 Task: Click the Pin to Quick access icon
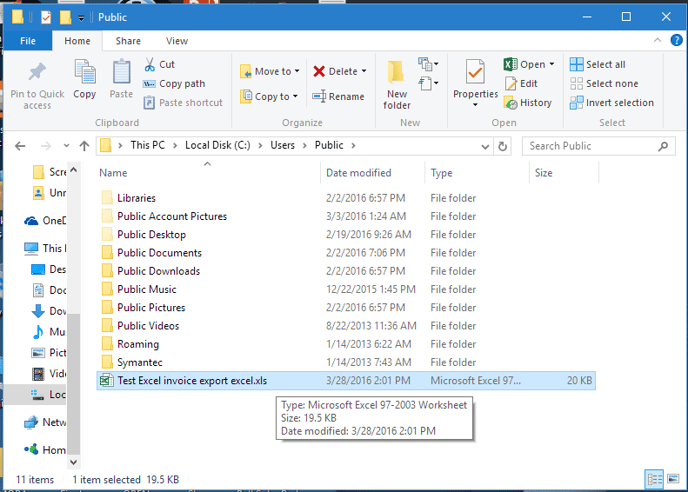[37, 74]
